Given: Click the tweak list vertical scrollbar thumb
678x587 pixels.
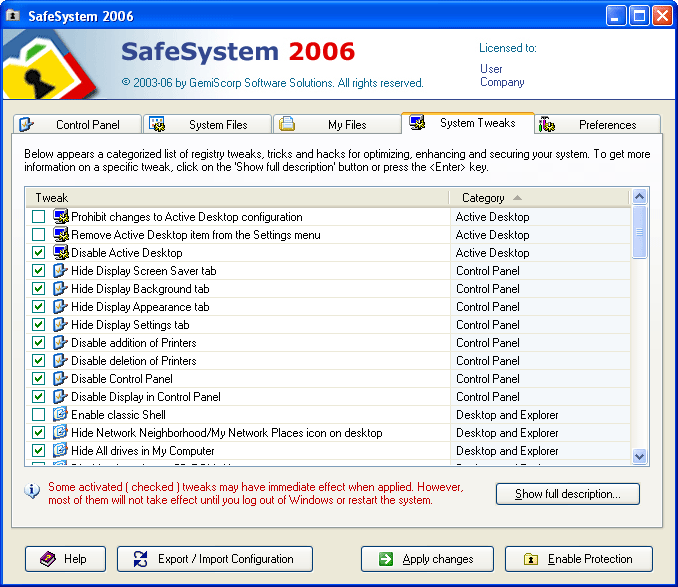Looking at the screenshot, I should tap(640, 232).
